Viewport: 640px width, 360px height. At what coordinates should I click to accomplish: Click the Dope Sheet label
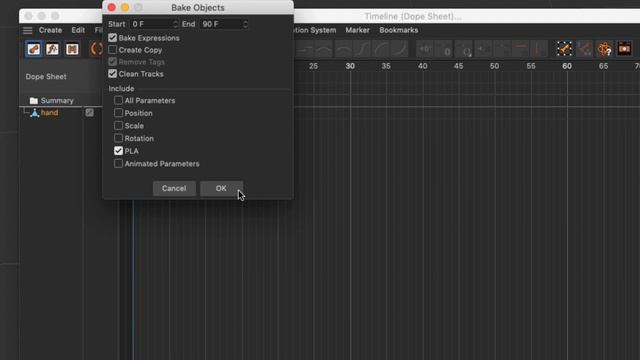(x=46, y=77)
